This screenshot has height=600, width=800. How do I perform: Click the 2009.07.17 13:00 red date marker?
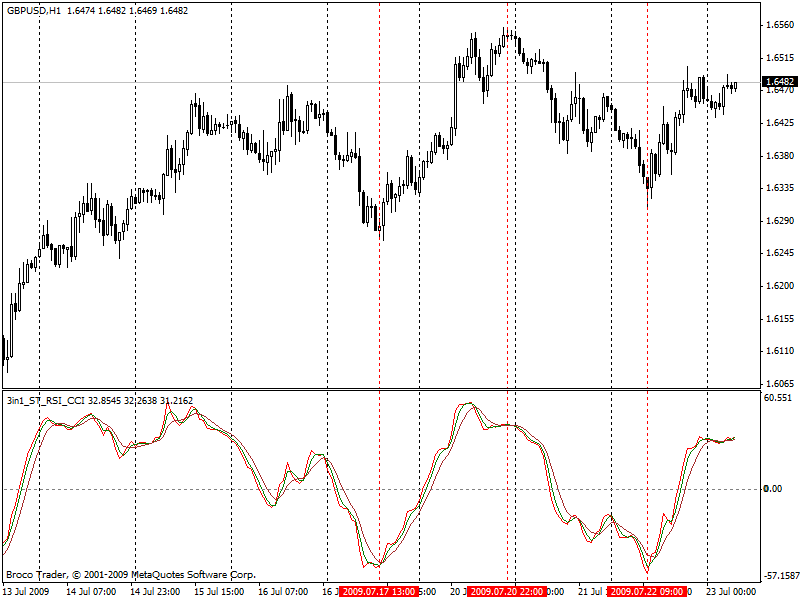pos(378,591)
